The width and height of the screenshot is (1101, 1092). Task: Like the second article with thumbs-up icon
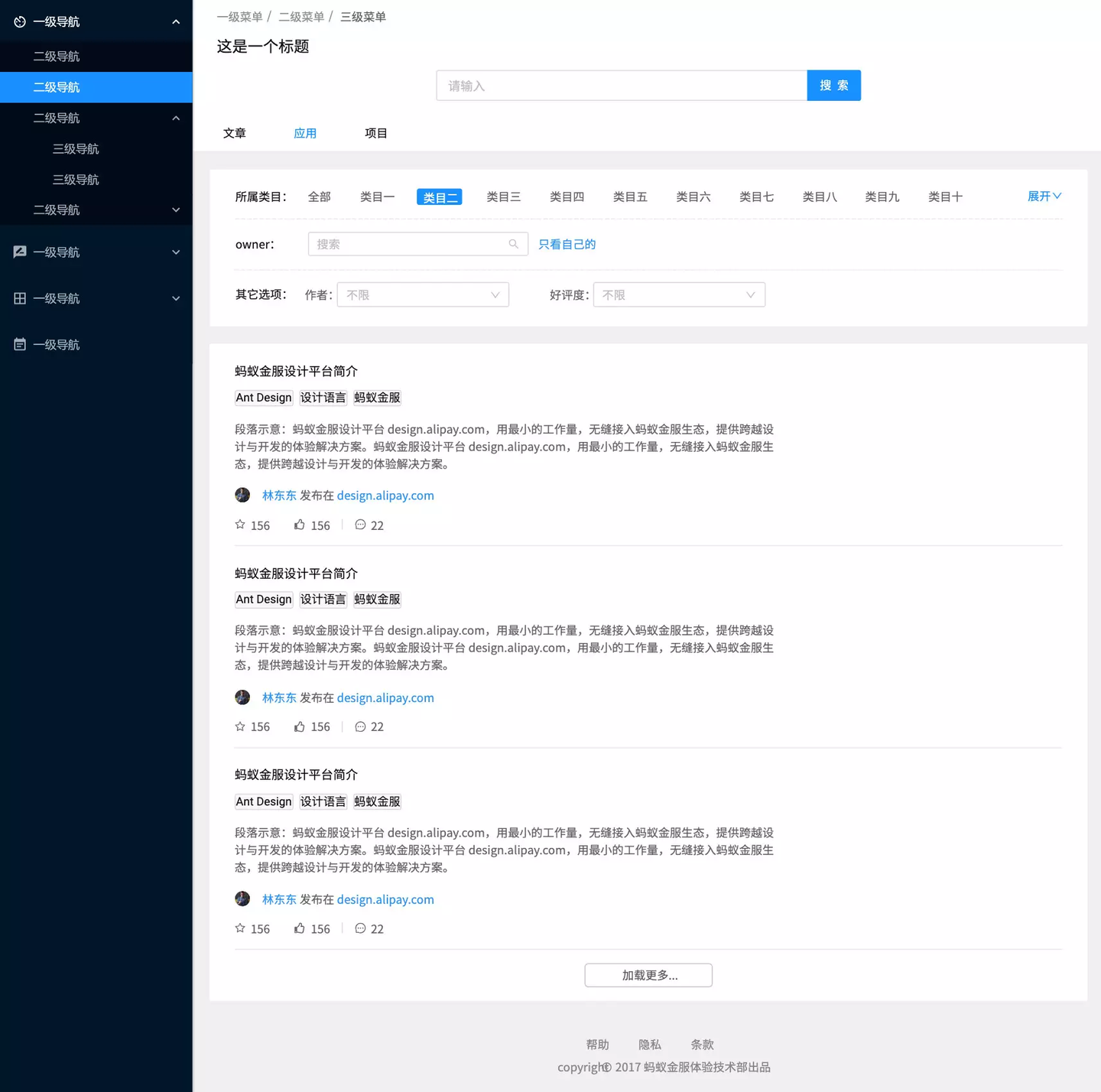click(x=299, y=725)
